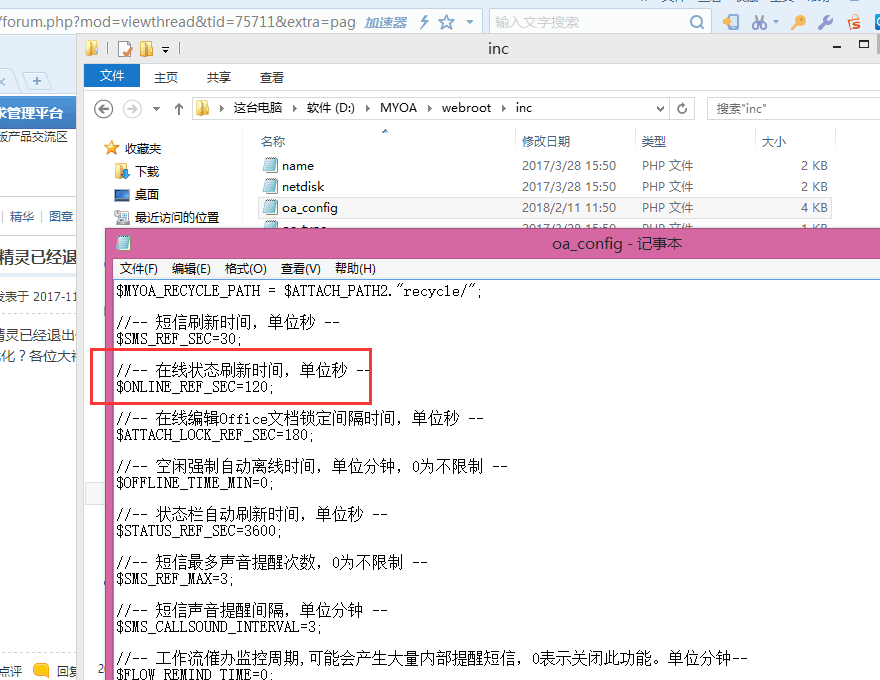
Task: Click the lightning bolt icon in address bar
Action: (x=425, y=22)
